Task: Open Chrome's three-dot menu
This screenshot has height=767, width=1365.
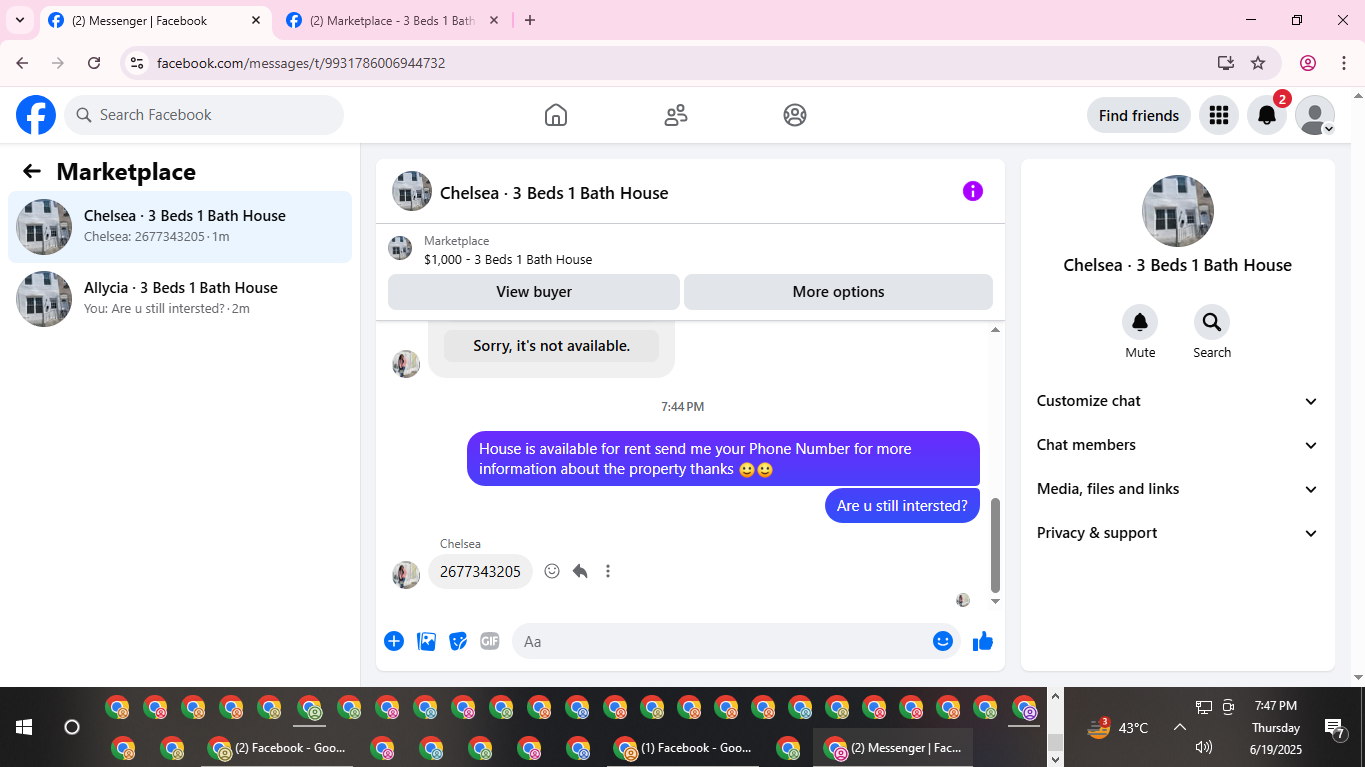Action: [1344, 63]
